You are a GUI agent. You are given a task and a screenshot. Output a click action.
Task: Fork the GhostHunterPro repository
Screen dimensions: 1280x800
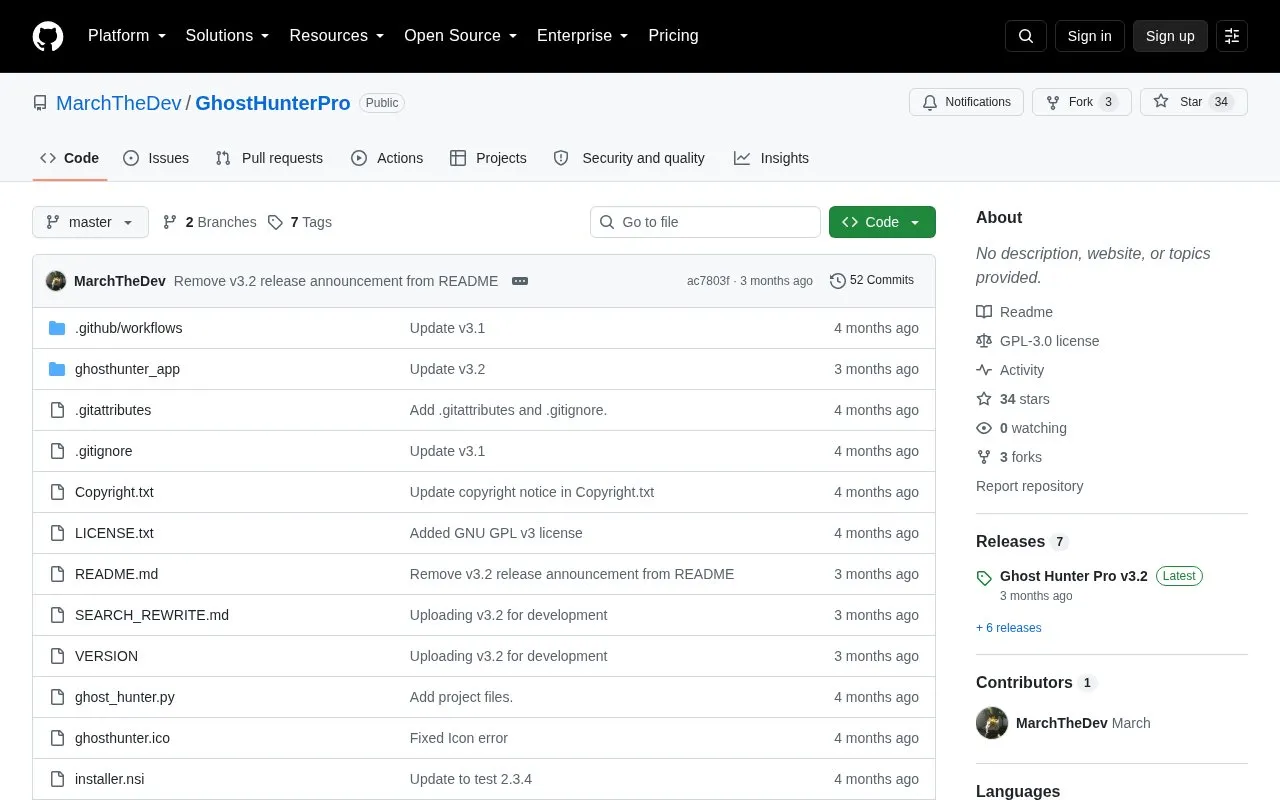[x=1082, y=102]
